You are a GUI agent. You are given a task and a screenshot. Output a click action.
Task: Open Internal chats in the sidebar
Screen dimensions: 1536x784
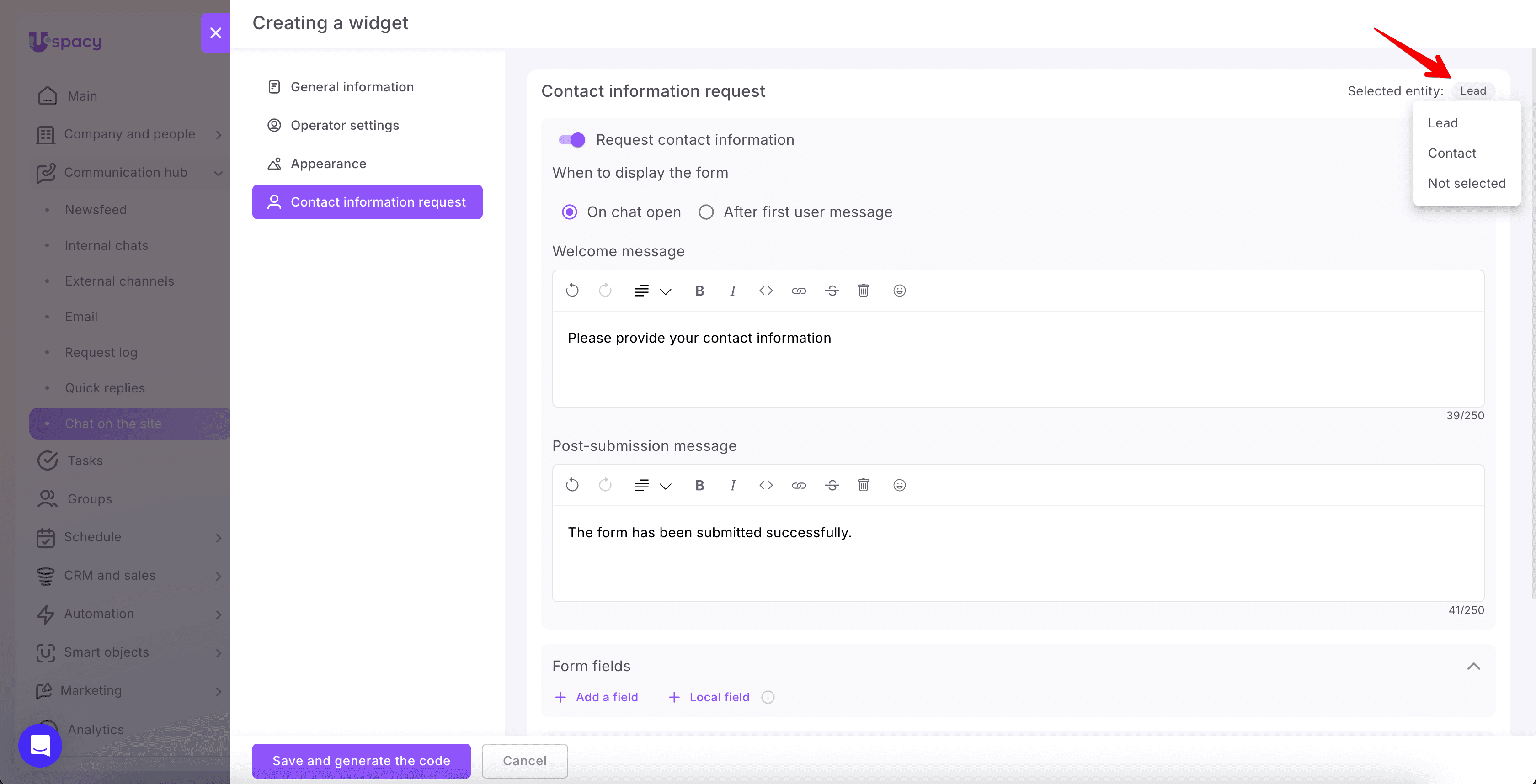107,245
